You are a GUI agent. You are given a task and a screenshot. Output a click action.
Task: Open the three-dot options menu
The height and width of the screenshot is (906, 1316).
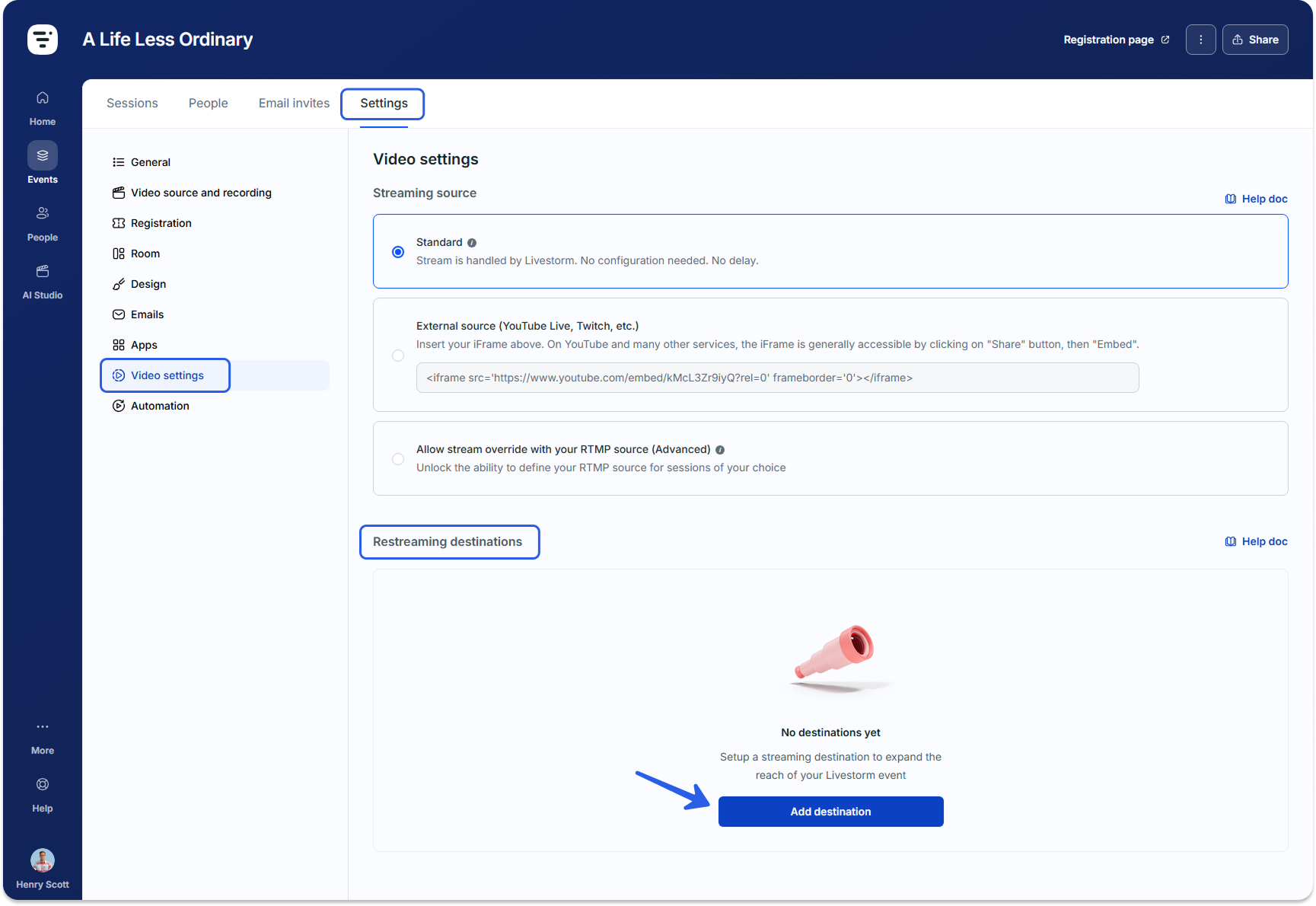[1201, 40]
